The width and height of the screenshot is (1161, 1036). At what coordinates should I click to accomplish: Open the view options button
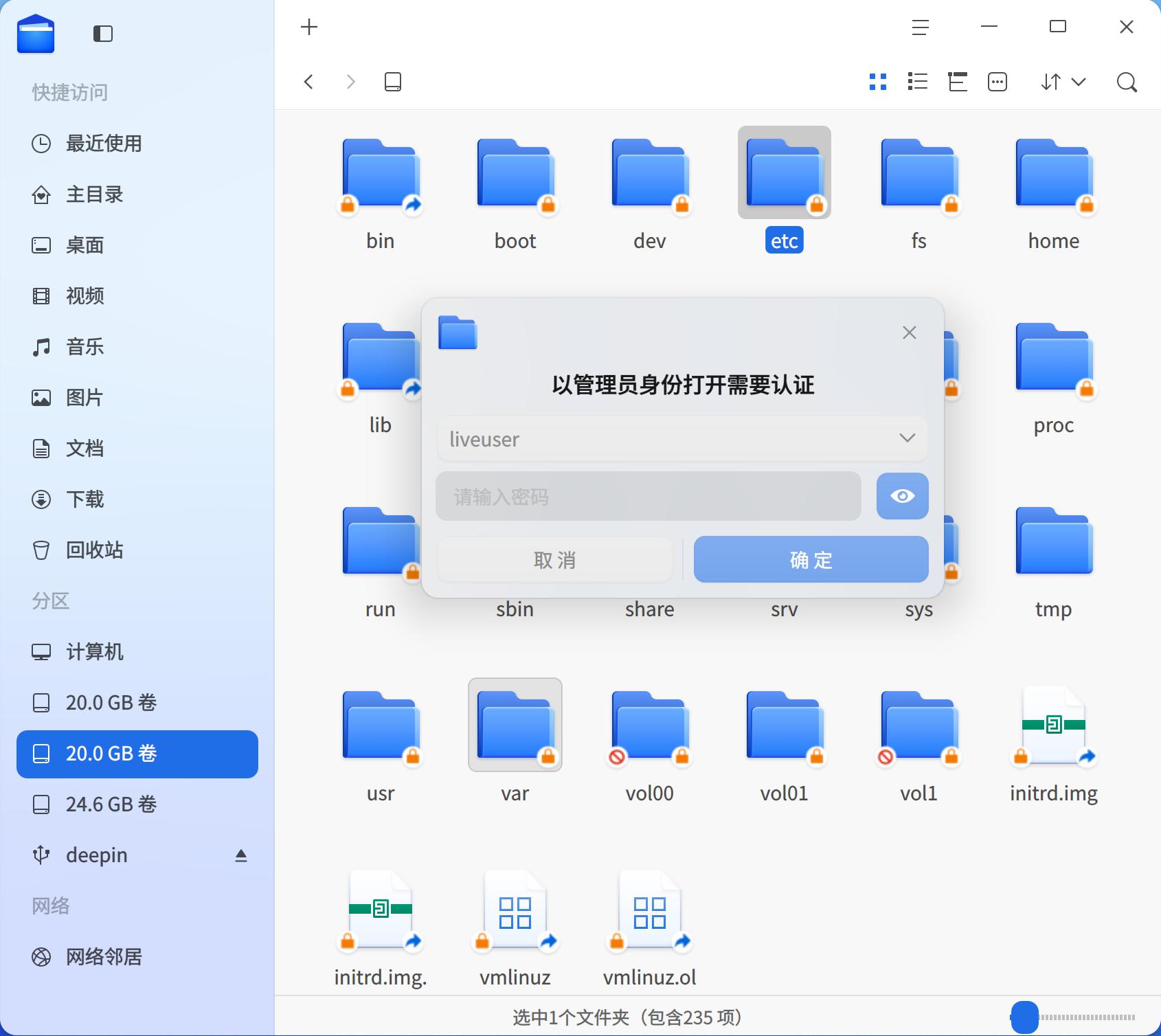pyautogui.click(x=997, y=82)
